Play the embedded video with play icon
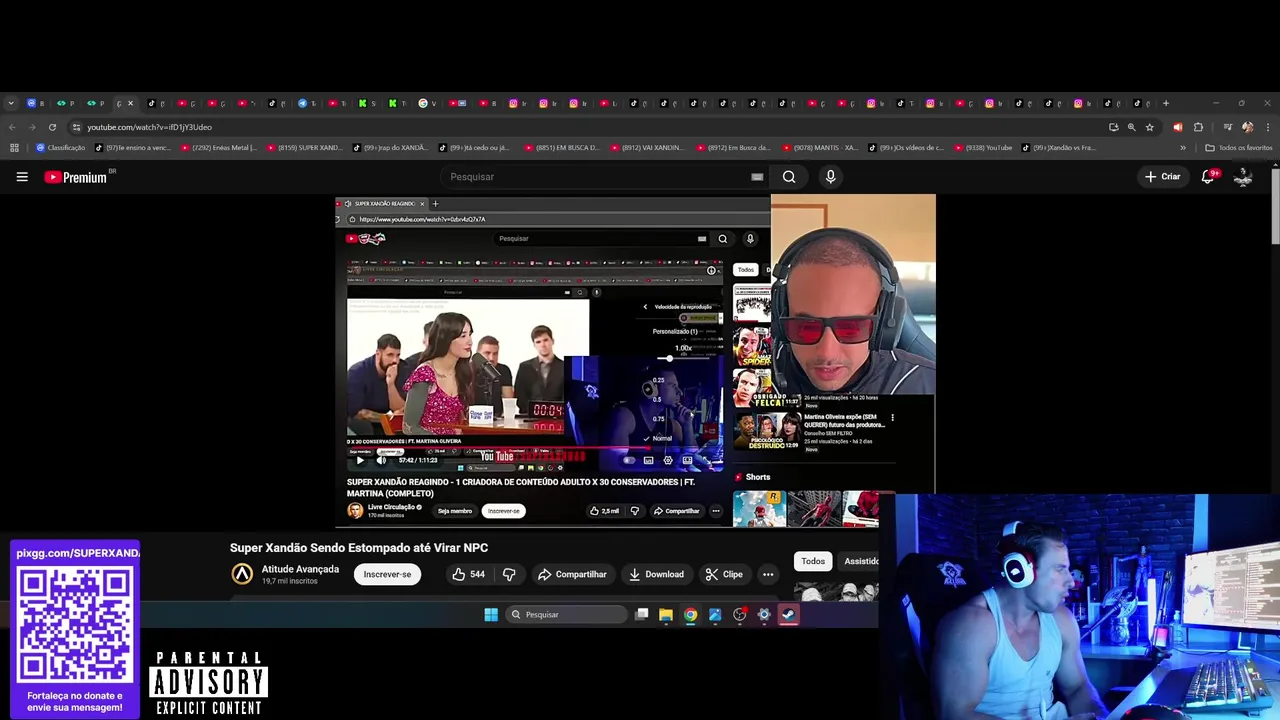The image size is (1280, 720). 360,460
